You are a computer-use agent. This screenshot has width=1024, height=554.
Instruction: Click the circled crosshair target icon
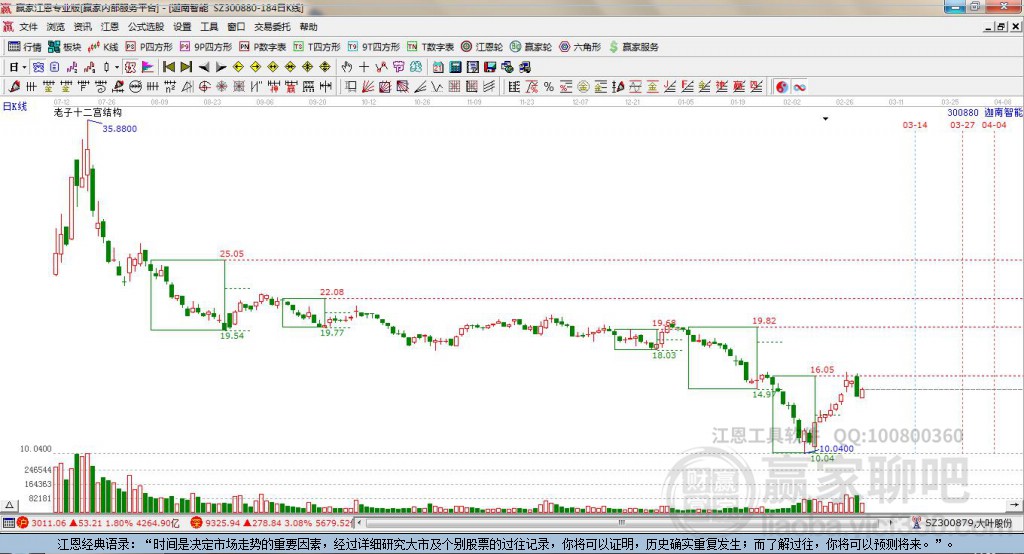pos(204,87)
